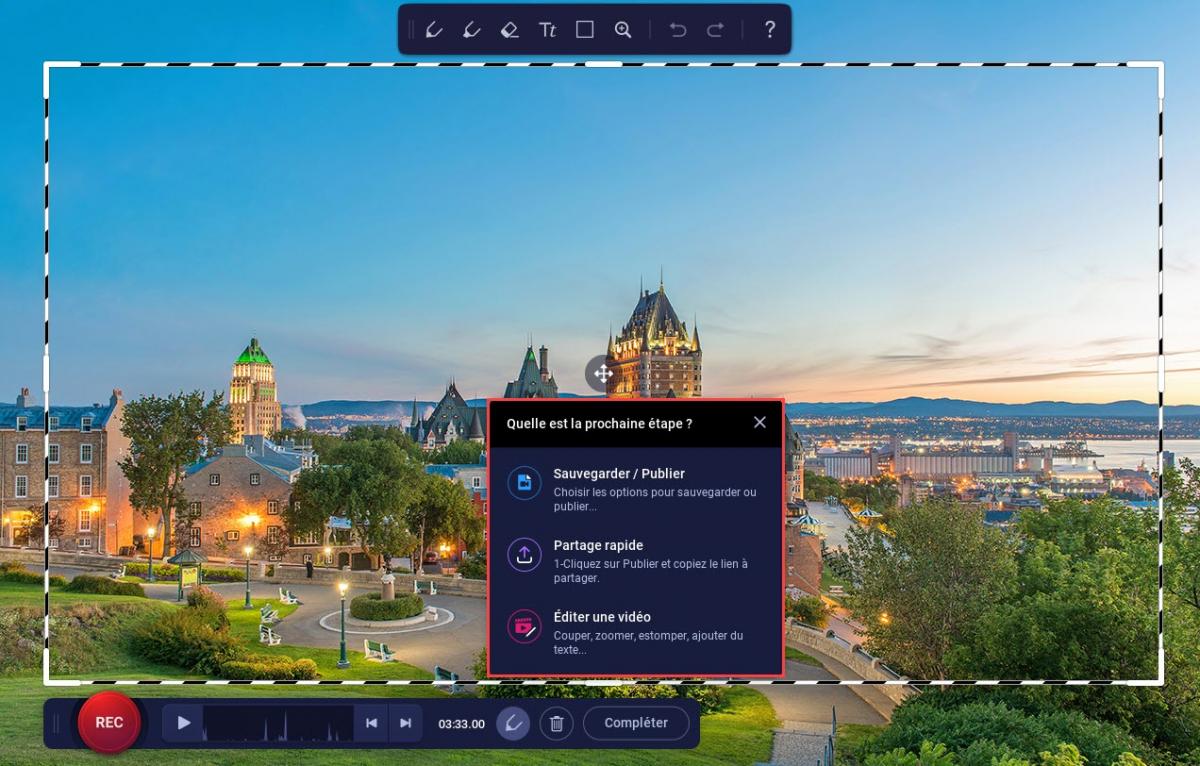This screenshot has height=766, width=1200.
Task: Jump to the recording start
Action: coord(371,723)
